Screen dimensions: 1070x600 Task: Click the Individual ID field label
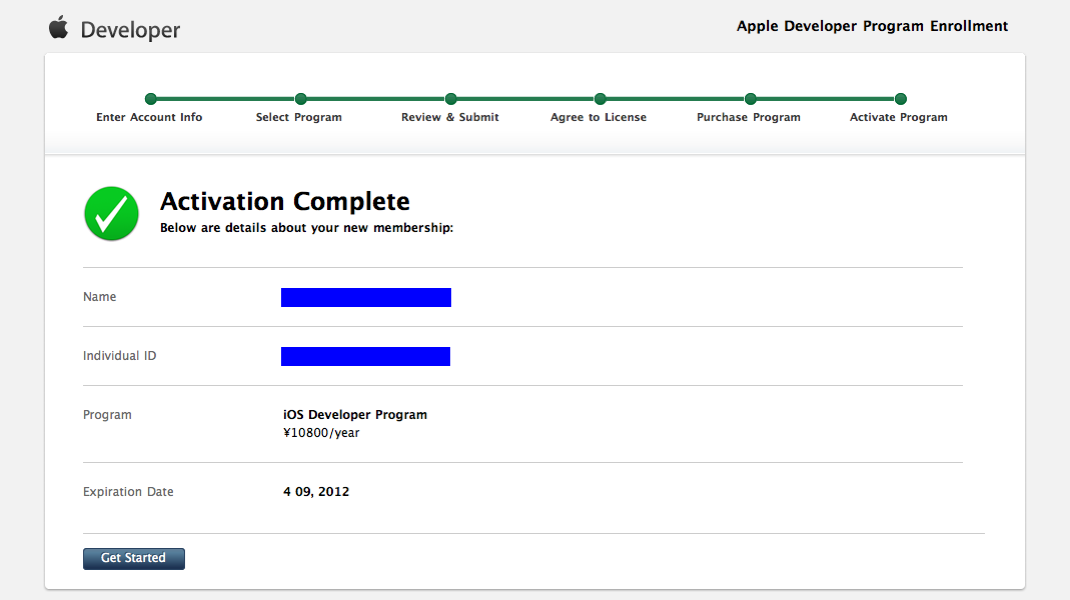(119, 356)
